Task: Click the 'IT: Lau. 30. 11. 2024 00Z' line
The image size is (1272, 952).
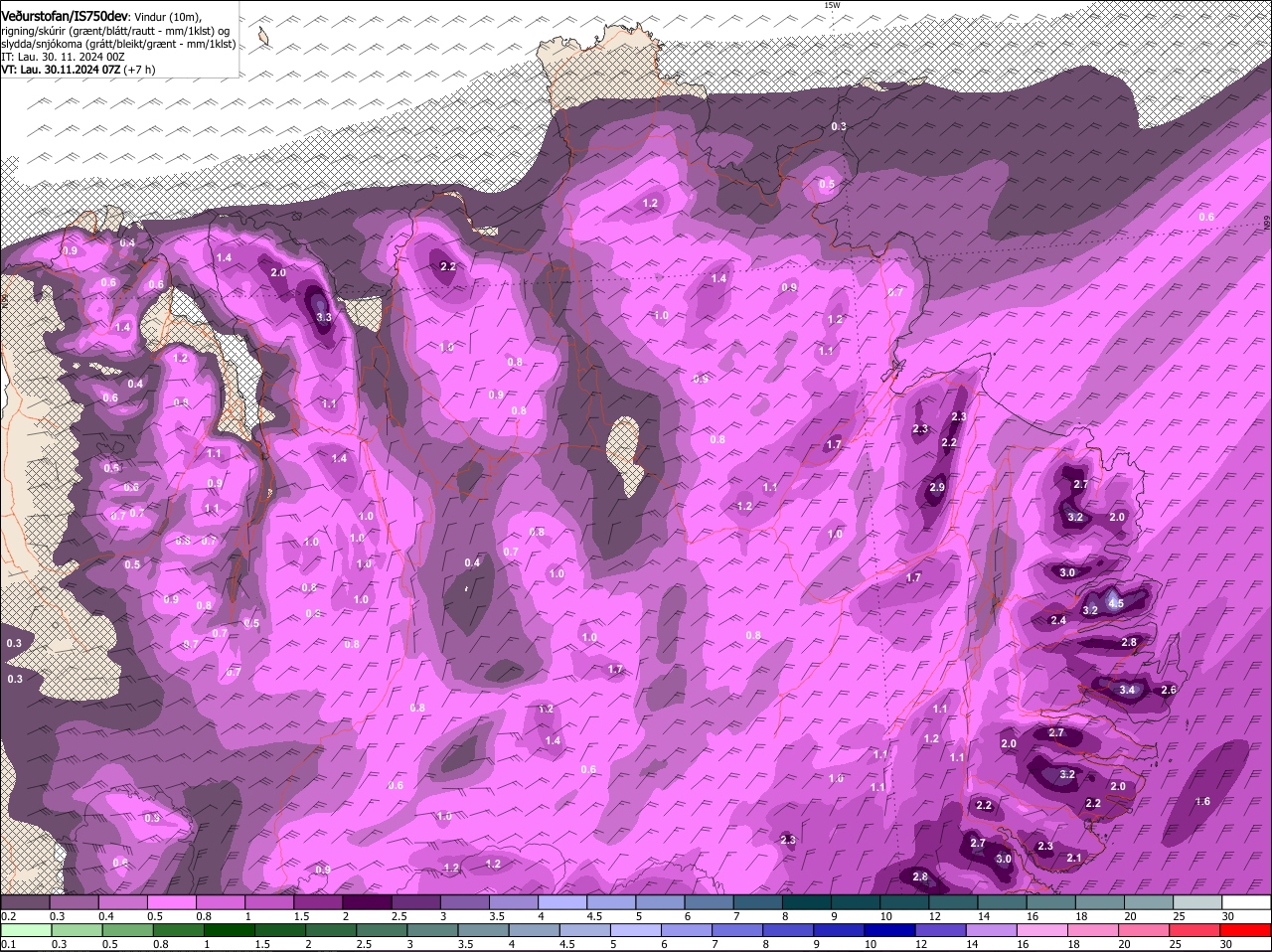Action: (63, 57)
